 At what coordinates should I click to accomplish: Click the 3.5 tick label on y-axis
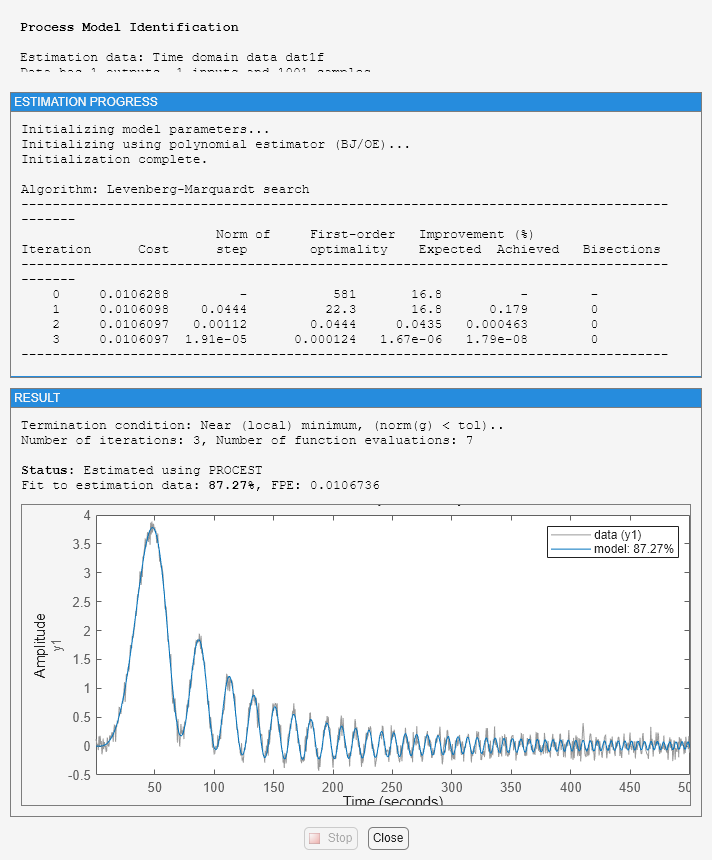81,544
